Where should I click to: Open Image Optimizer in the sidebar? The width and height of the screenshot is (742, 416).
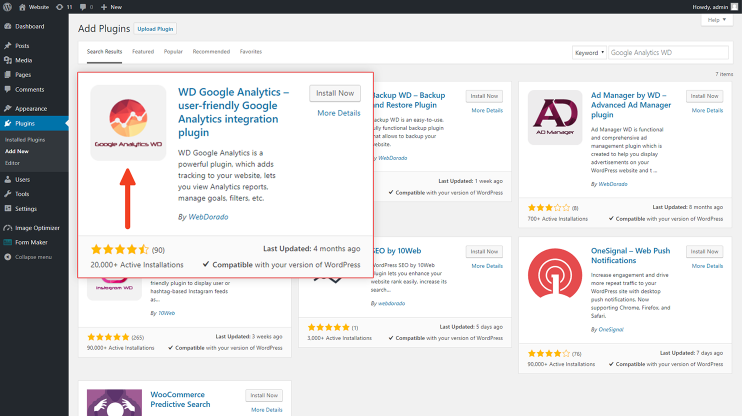tap(34, 228)
